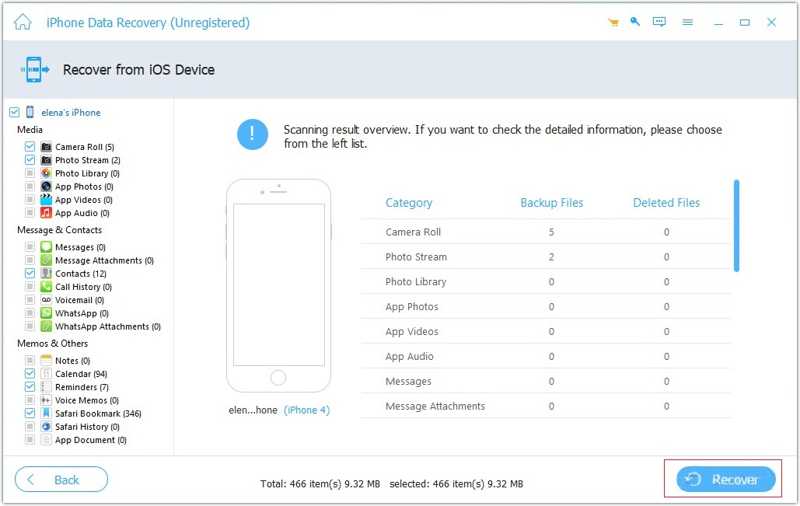Open WhatsApp Attachments (0) in the list
The image size is (800, 506).
pos(108,326)
